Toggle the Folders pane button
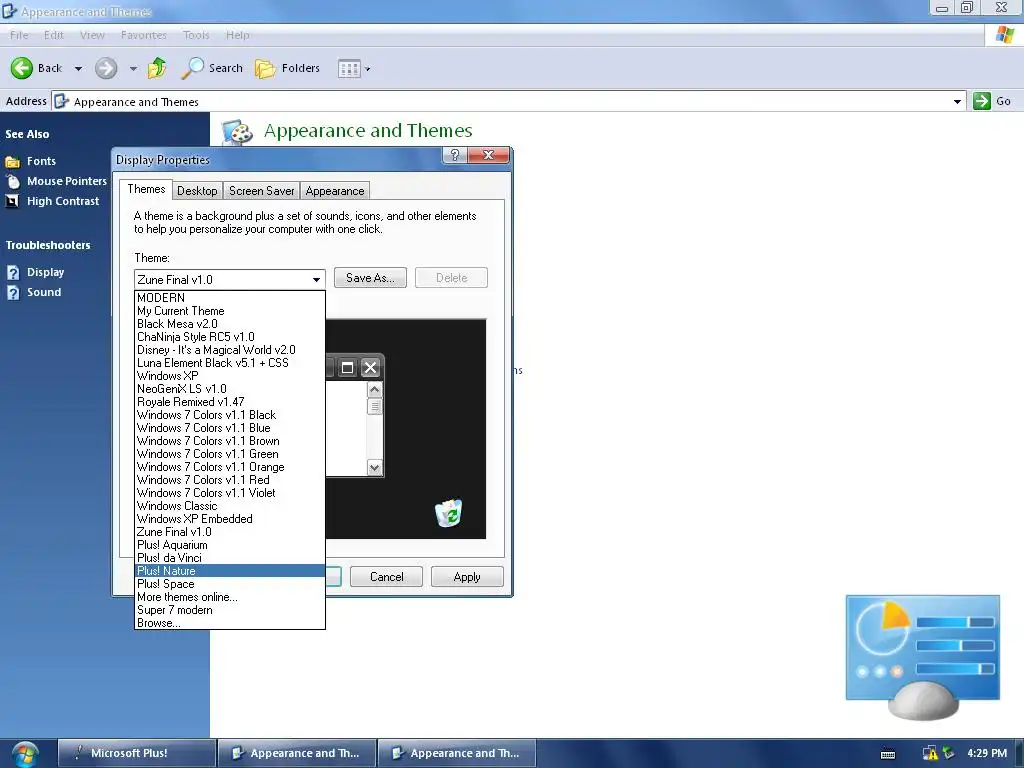Viewport: 1024px width, 768px height. [x=287, y=68]
